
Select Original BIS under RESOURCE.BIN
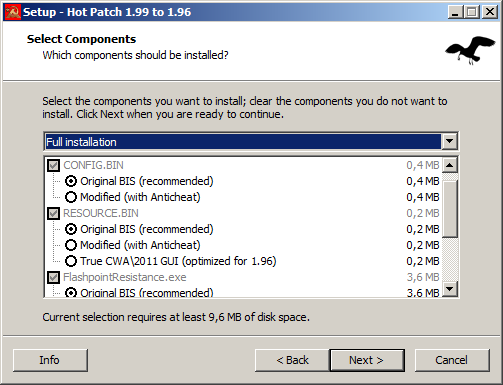point(71,229)
